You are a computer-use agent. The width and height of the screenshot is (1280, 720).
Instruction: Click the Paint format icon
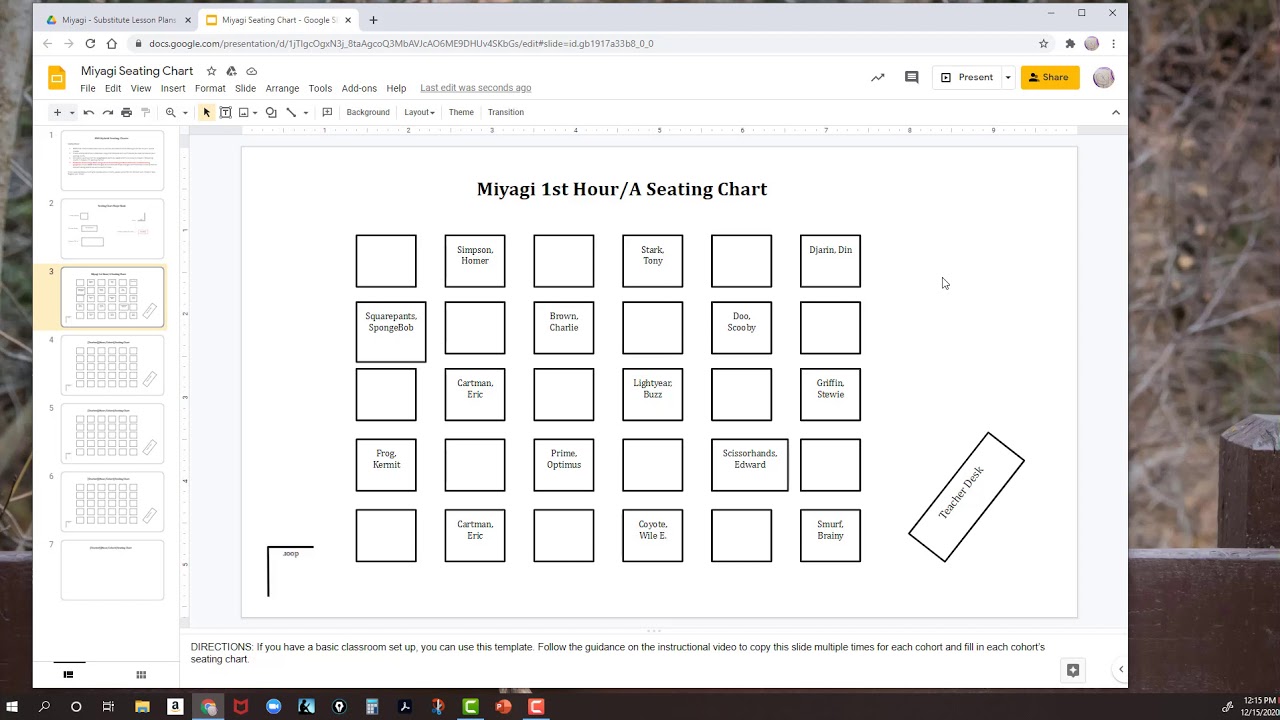[x=145, y=112]
